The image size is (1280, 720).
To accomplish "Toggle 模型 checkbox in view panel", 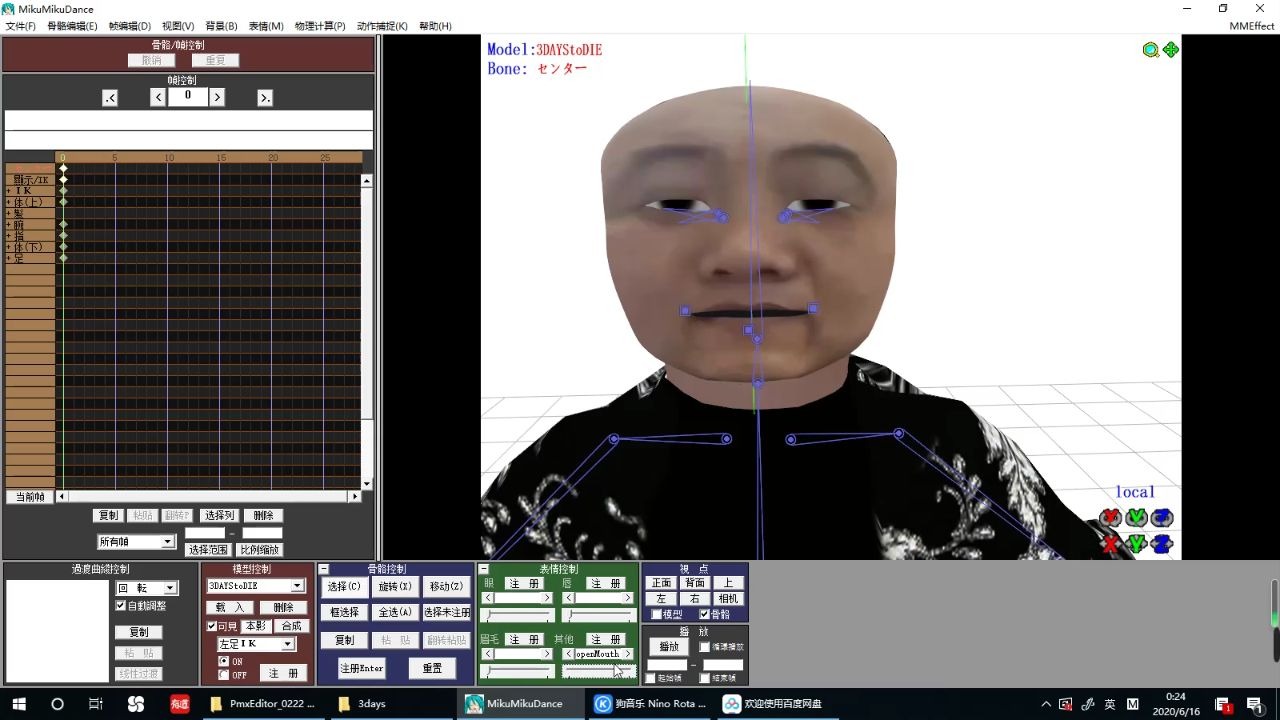I will [x=656, y=614].
